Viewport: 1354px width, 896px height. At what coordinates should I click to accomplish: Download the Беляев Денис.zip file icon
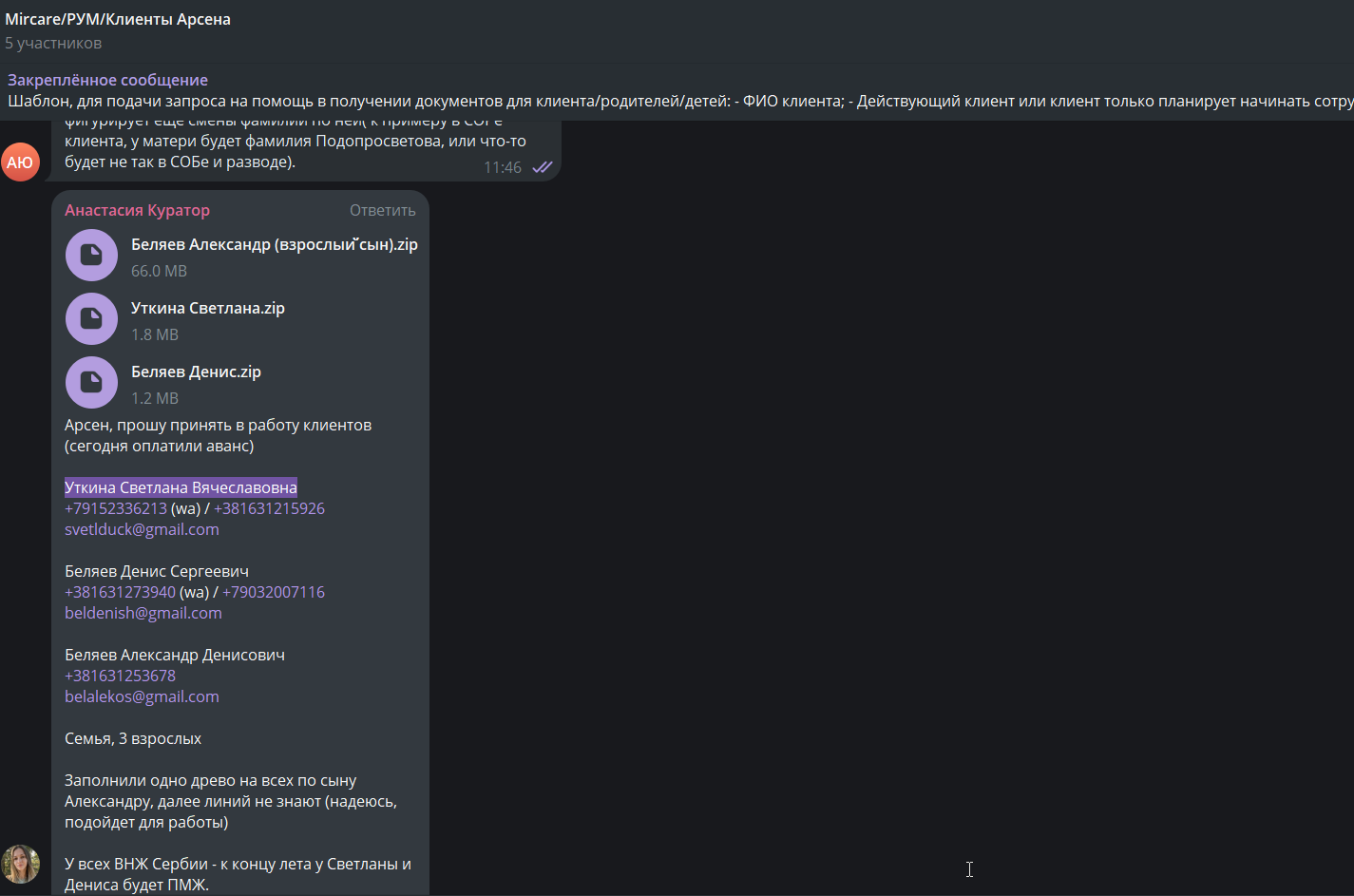(91, 382)
